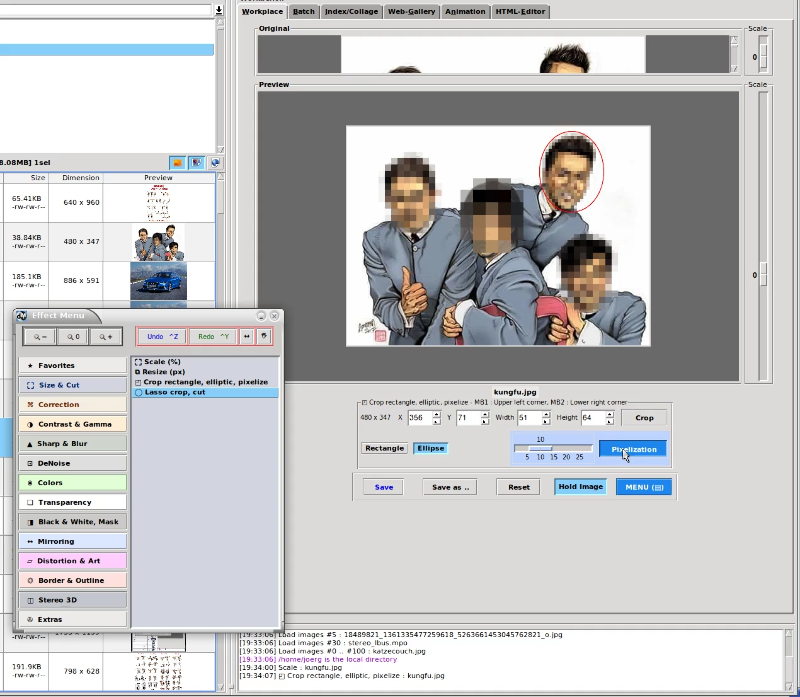
Task: Increase the Width value with the up arrow
Action: point(546,414)
